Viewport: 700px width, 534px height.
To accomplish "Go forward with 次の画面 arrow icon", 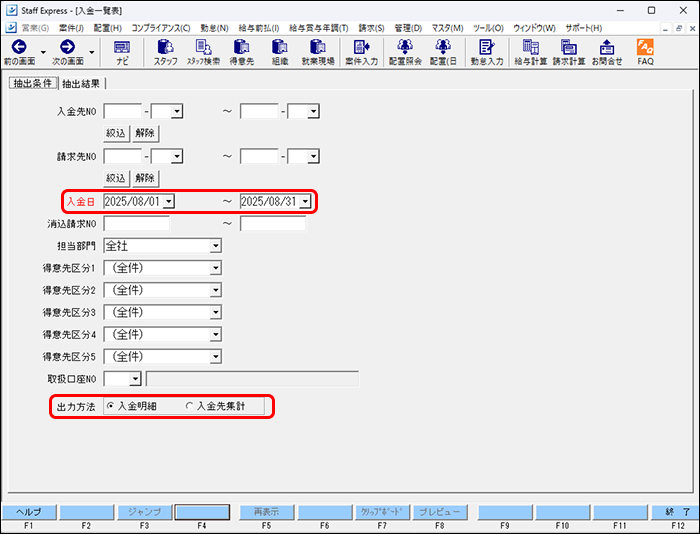I will 67,47.
